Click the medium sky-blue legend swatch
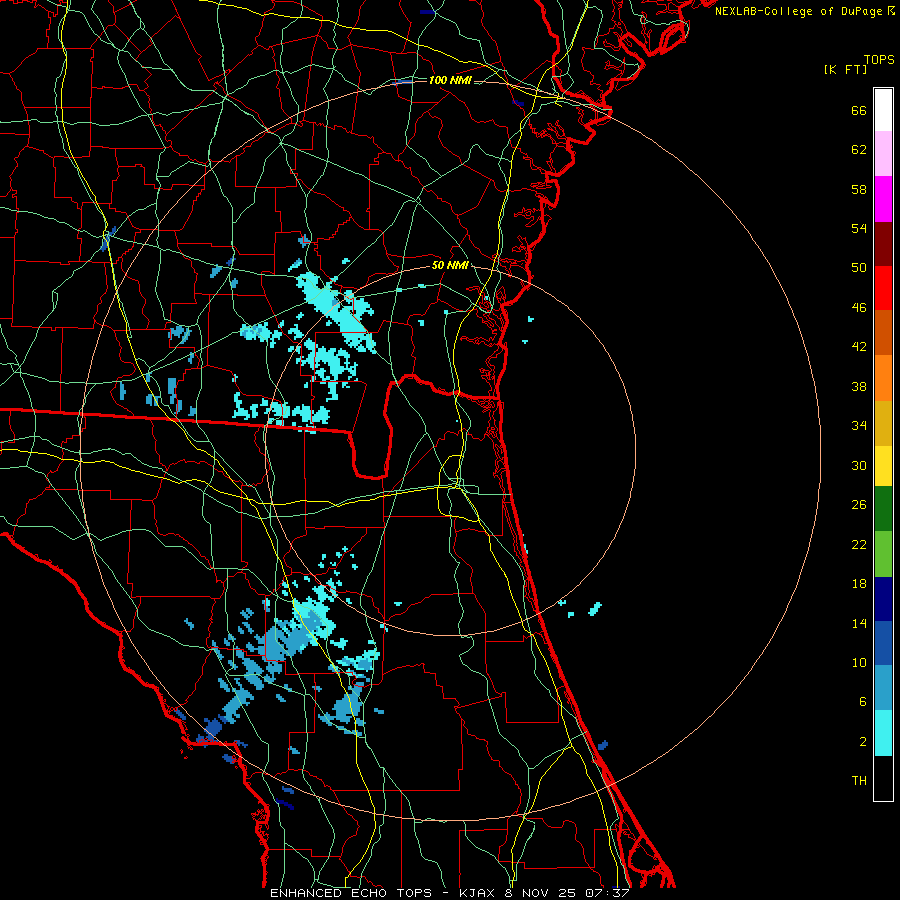Image resolution: width=900 pixels, height=900 pixels. click(883, 688)
